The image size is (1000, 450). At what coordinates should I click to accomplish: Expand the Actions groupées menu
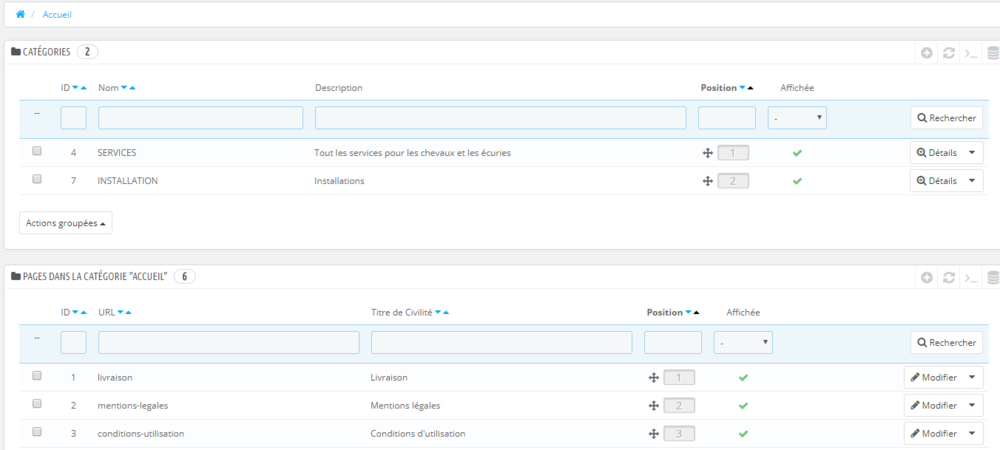coord(66,223)
